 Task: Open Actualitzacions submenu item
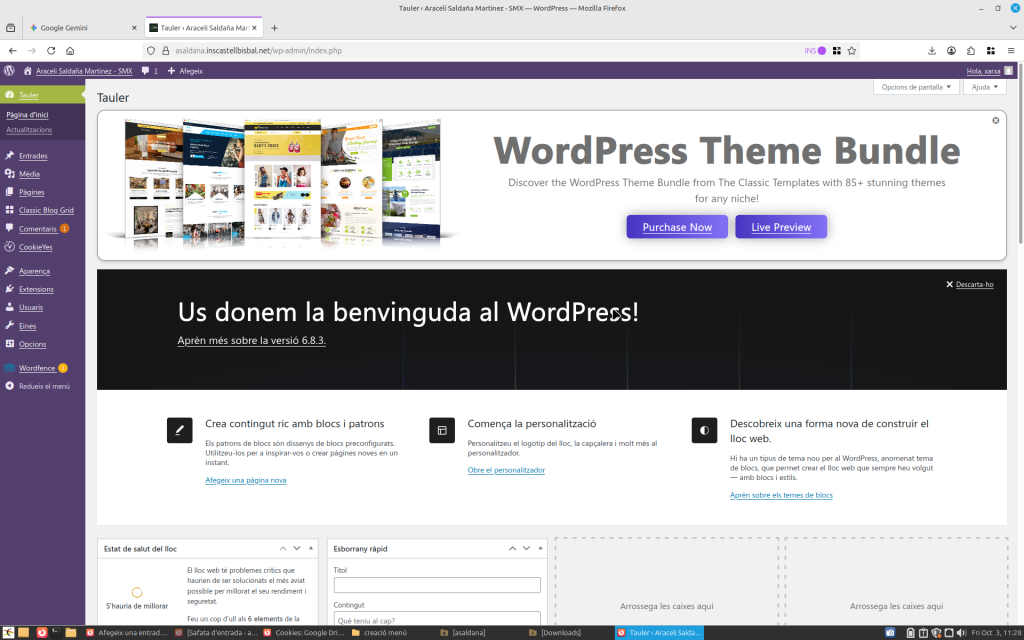[x=29, y=130]
